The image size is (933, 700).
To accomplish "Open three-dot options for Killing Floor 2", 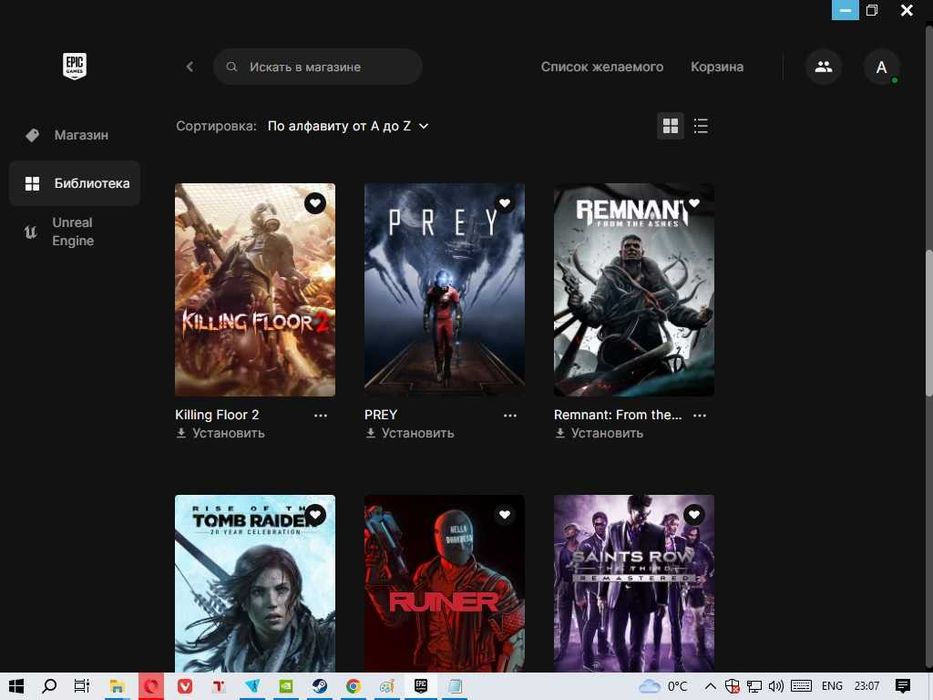I will tap(320, 415).
